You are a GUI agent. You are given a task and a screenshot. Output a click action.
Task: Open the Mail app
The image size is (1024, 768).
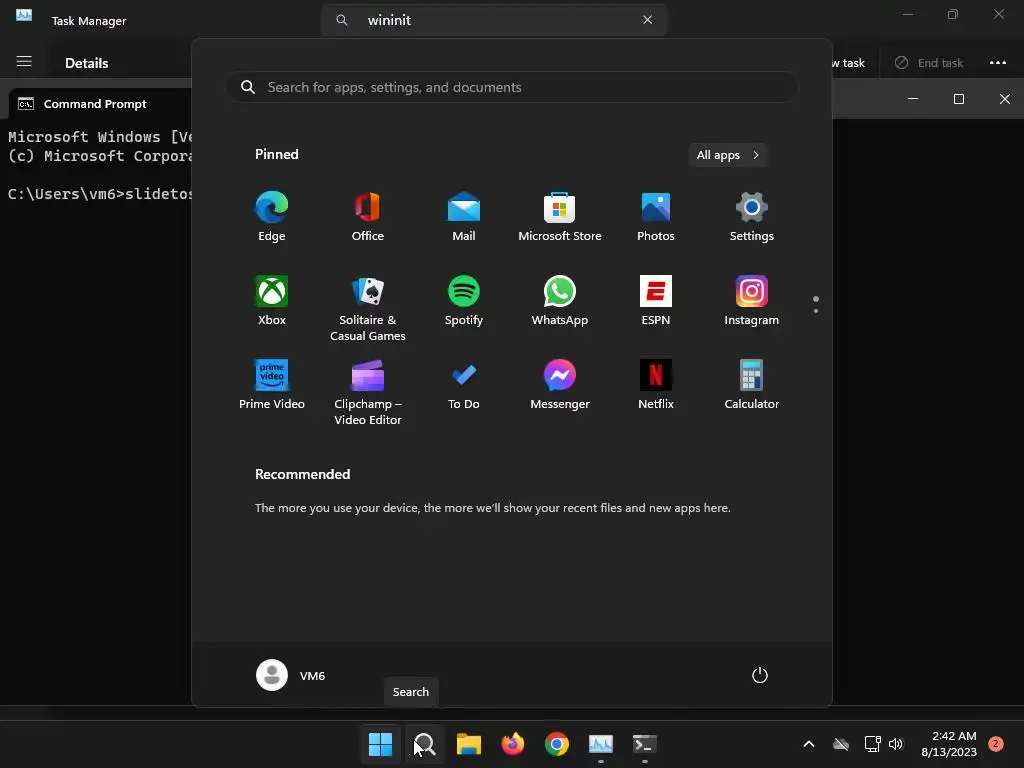464,217
